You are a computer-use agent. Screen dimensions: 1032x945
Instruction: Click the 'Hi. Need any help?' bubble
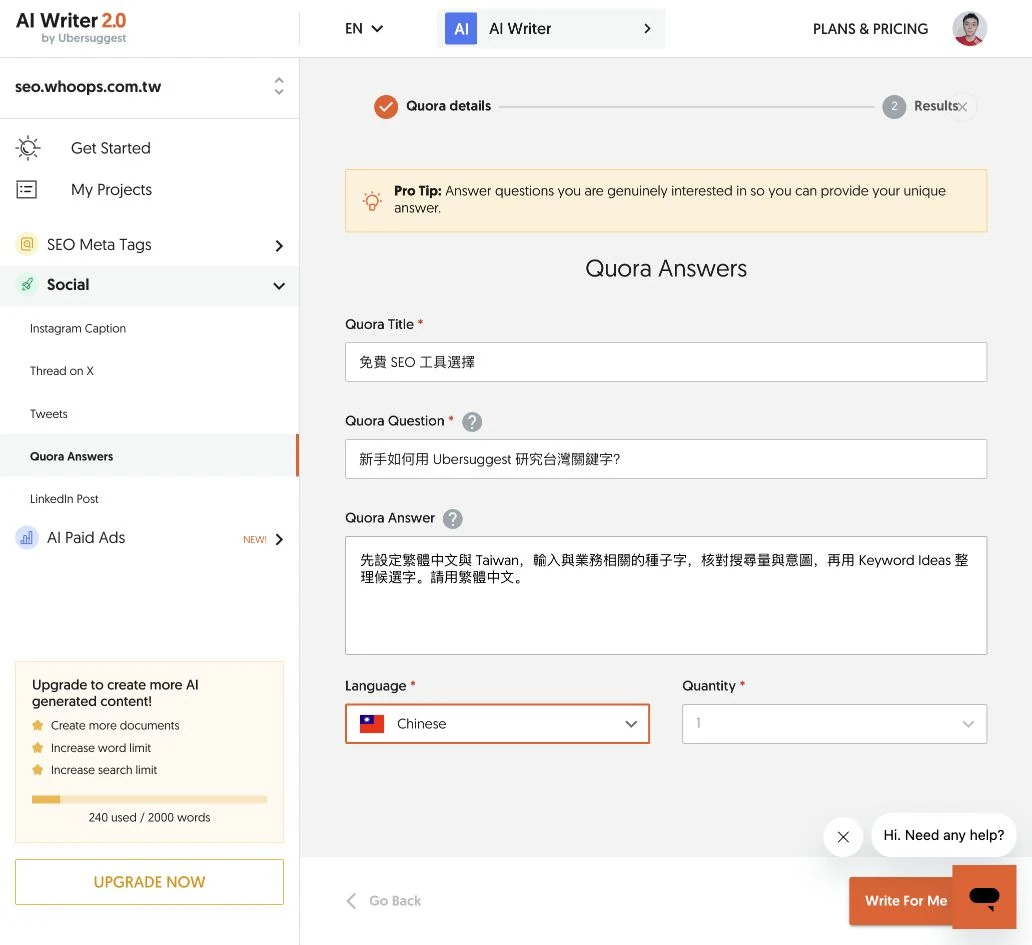[943, 835]
